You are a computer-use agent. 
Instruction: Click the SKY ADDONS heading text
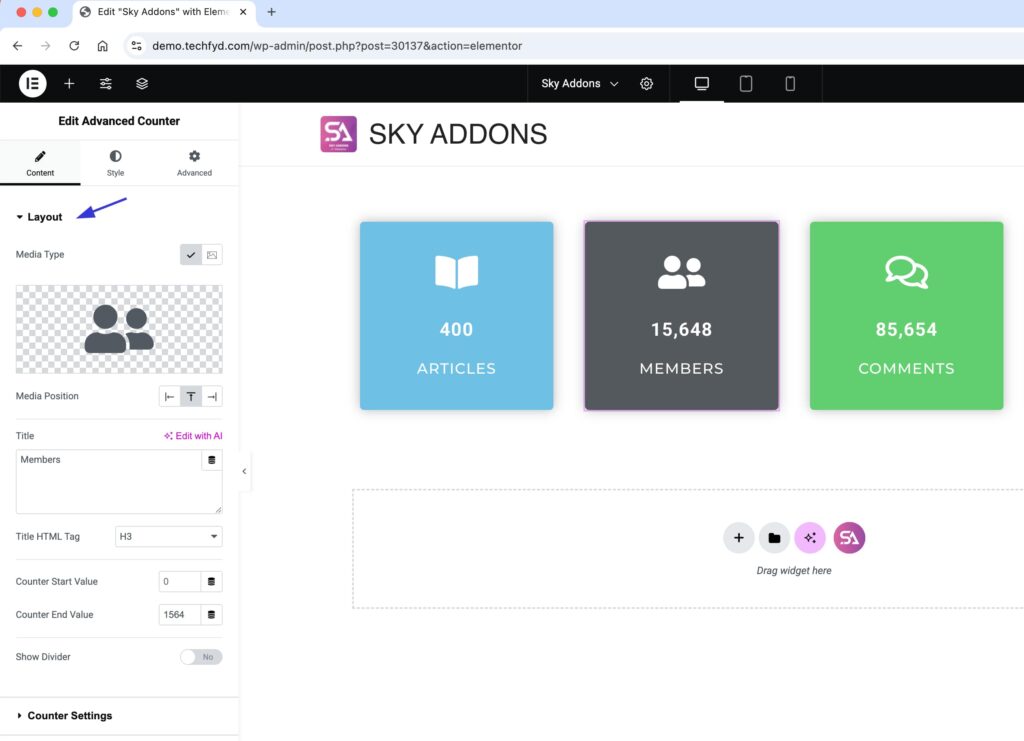[x=458, y=134]
